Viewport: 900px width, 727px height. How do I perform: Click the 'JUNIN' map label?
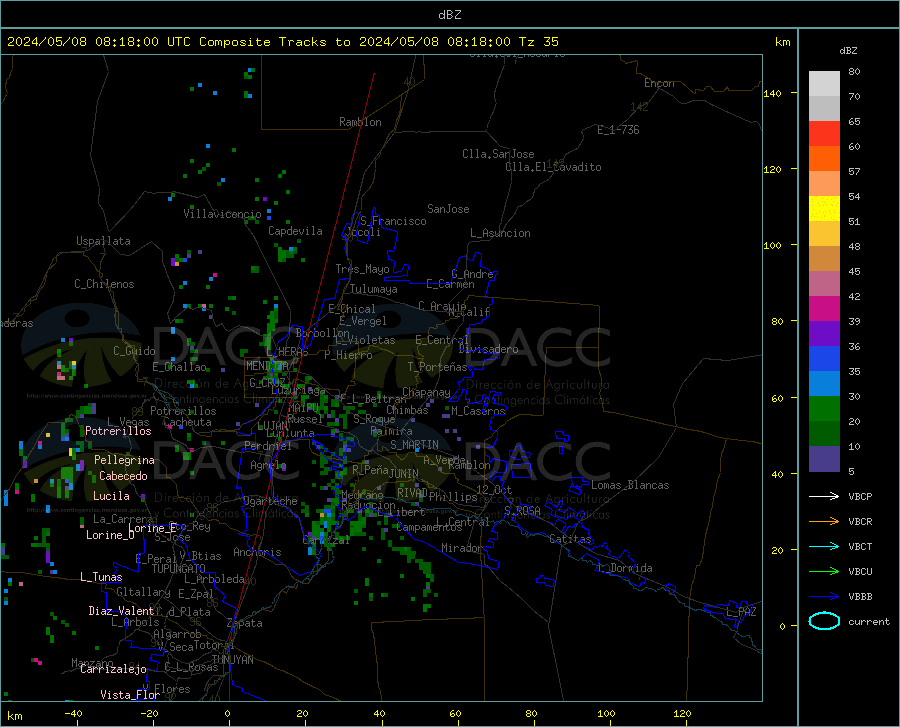[x=404, y=473]
